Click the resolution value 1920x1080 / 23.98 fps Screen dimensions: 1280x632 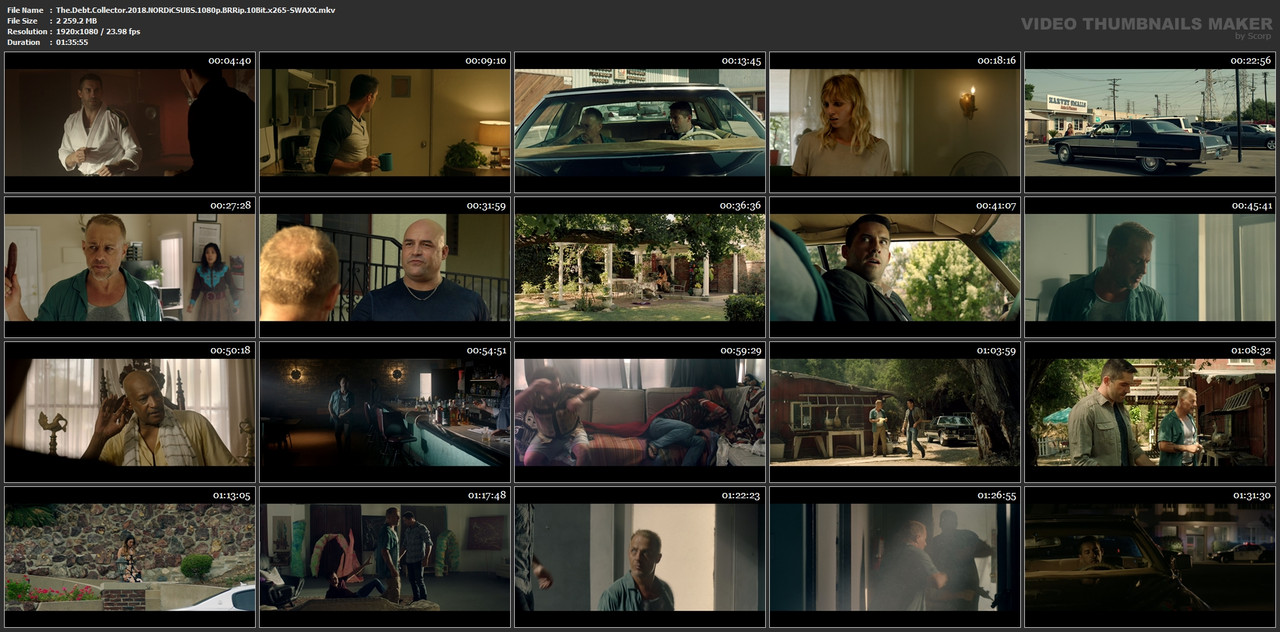[98, 31]
